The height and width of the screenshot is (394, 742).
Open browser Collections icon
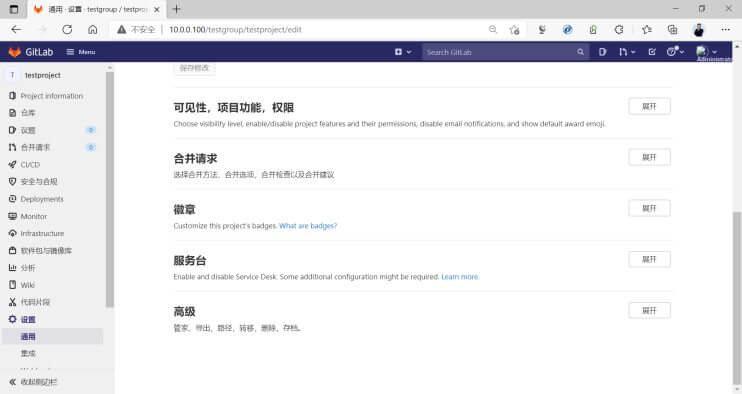[672, 29]
